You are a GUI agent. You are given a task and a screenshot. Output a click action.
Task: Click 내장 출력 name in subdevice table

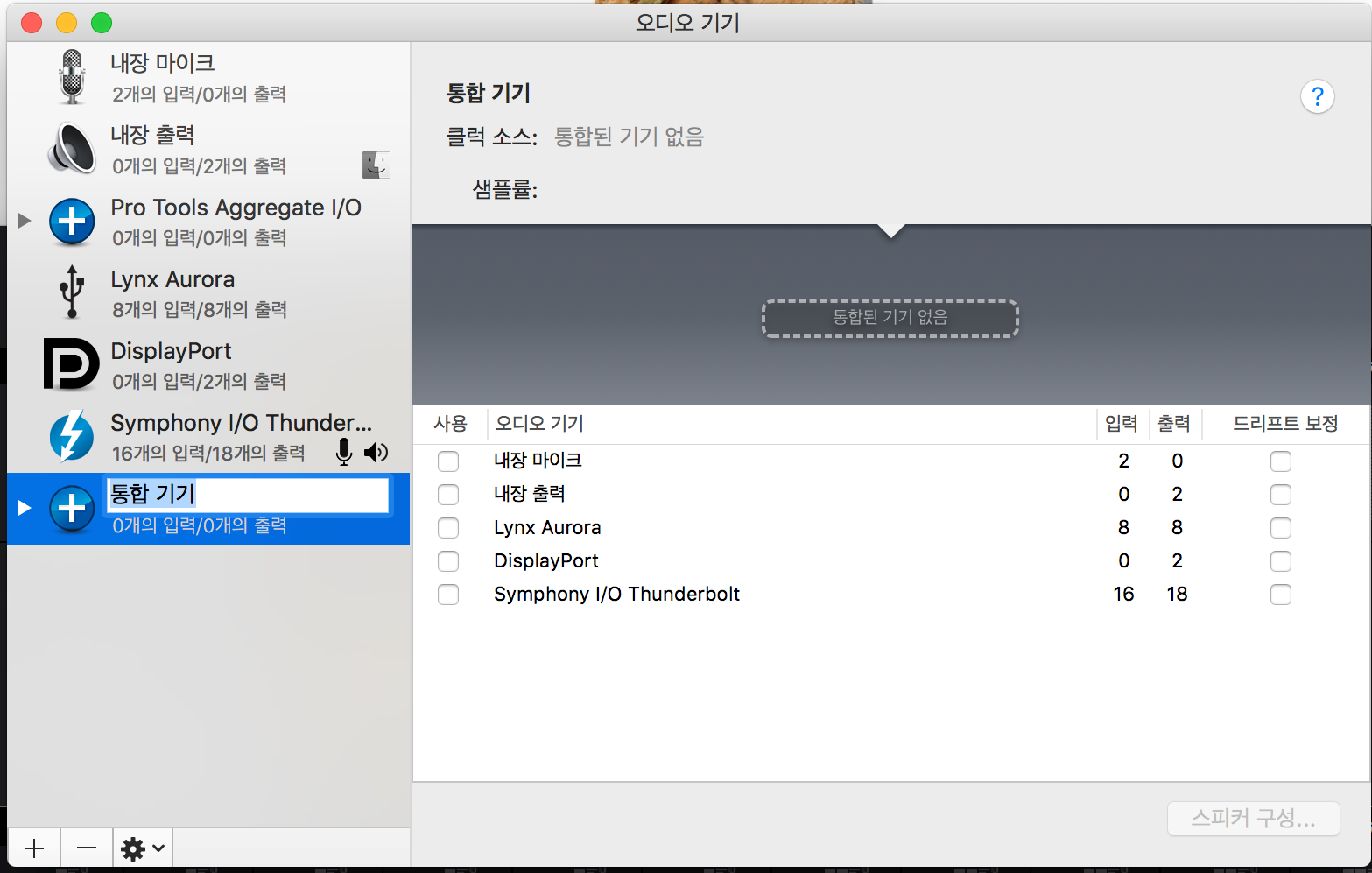coord(530,494)
